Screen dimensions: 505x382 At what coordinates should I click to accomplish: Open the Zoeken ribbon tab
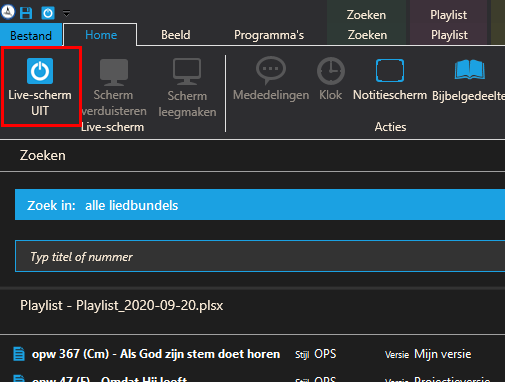point(367,35)
